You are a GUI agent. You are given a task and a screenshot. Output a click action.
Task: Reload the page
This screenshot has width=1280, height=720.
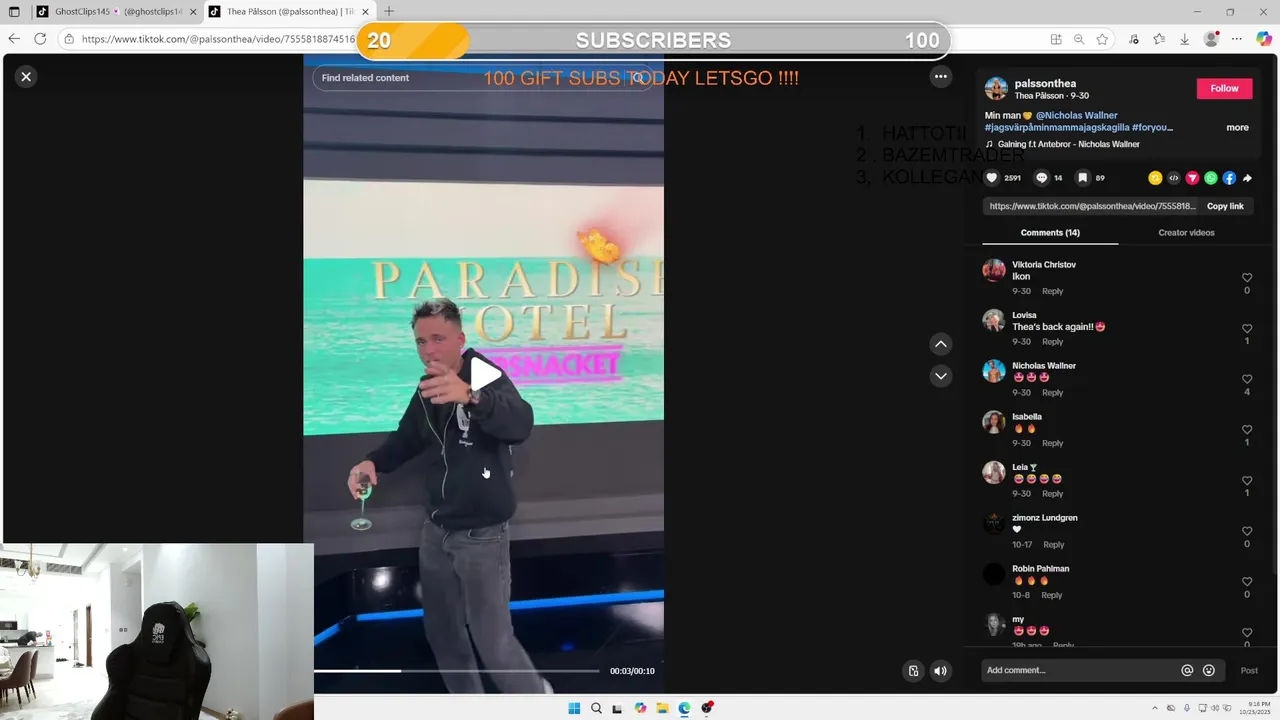pyautogui.click(x=40, y=39)
